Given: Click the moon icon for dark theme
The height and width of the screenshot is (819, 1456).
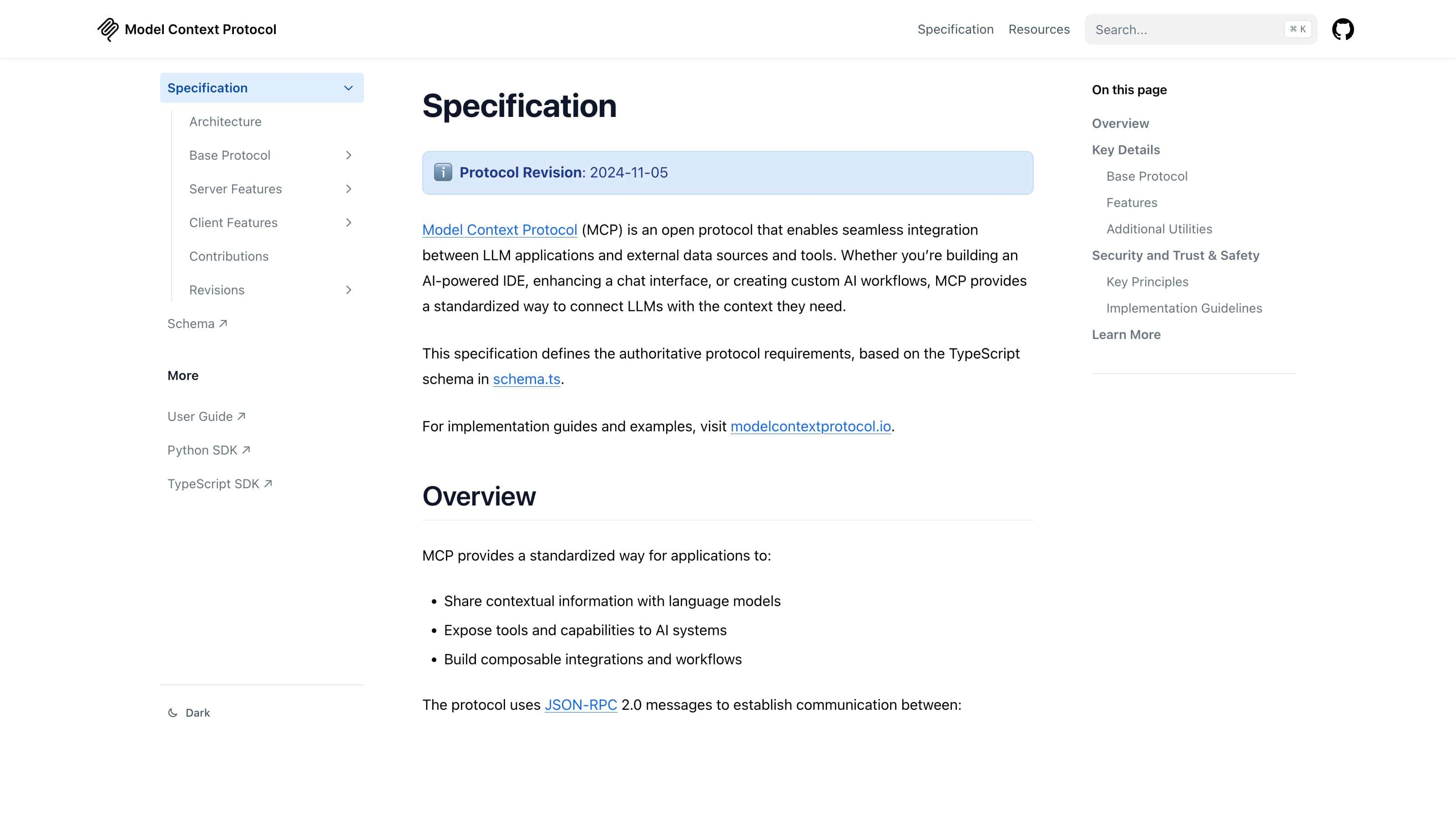Looking at the screenshot, I should 173,713.
